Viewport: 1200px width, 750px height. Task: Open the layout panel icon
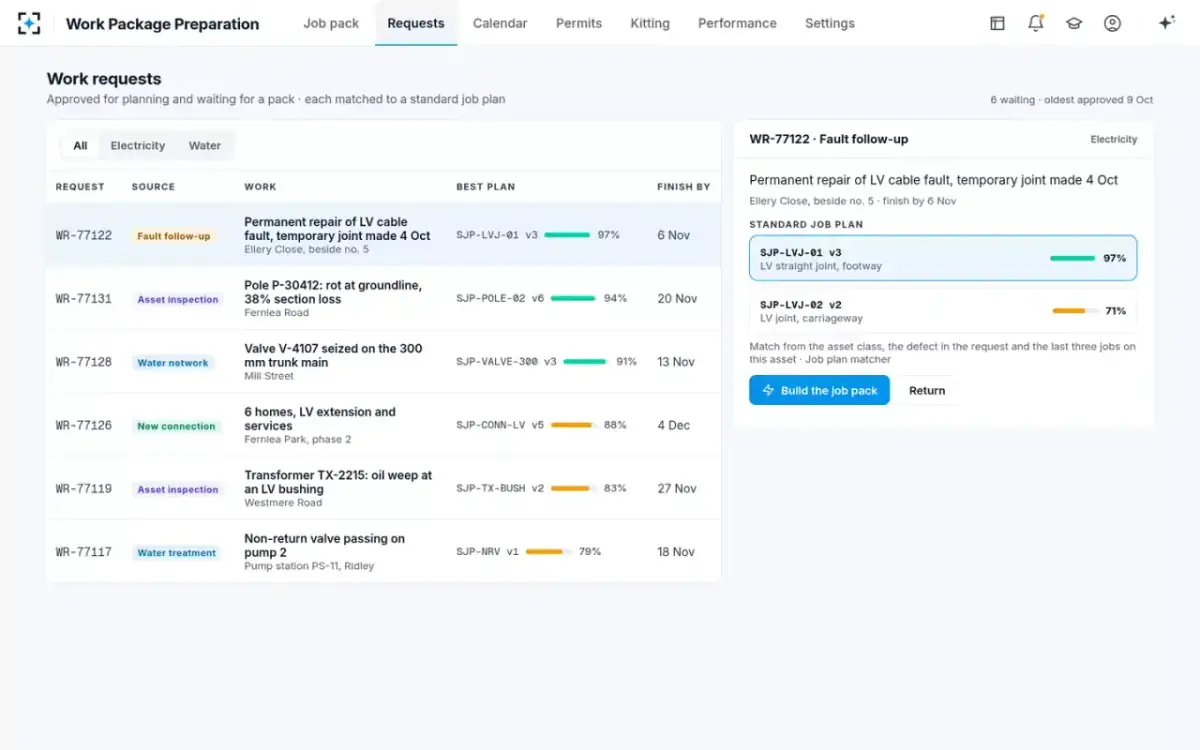997,23
